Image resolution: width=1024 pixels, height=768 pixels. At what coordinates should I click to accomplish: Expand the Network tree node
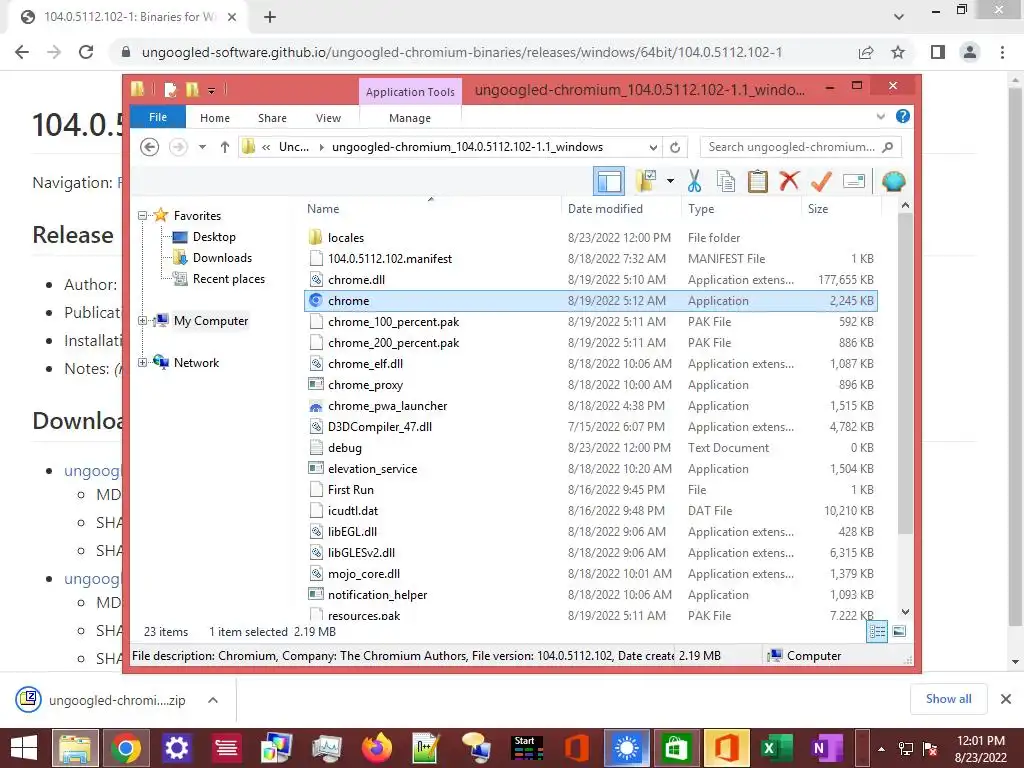(x=142, y=362)
